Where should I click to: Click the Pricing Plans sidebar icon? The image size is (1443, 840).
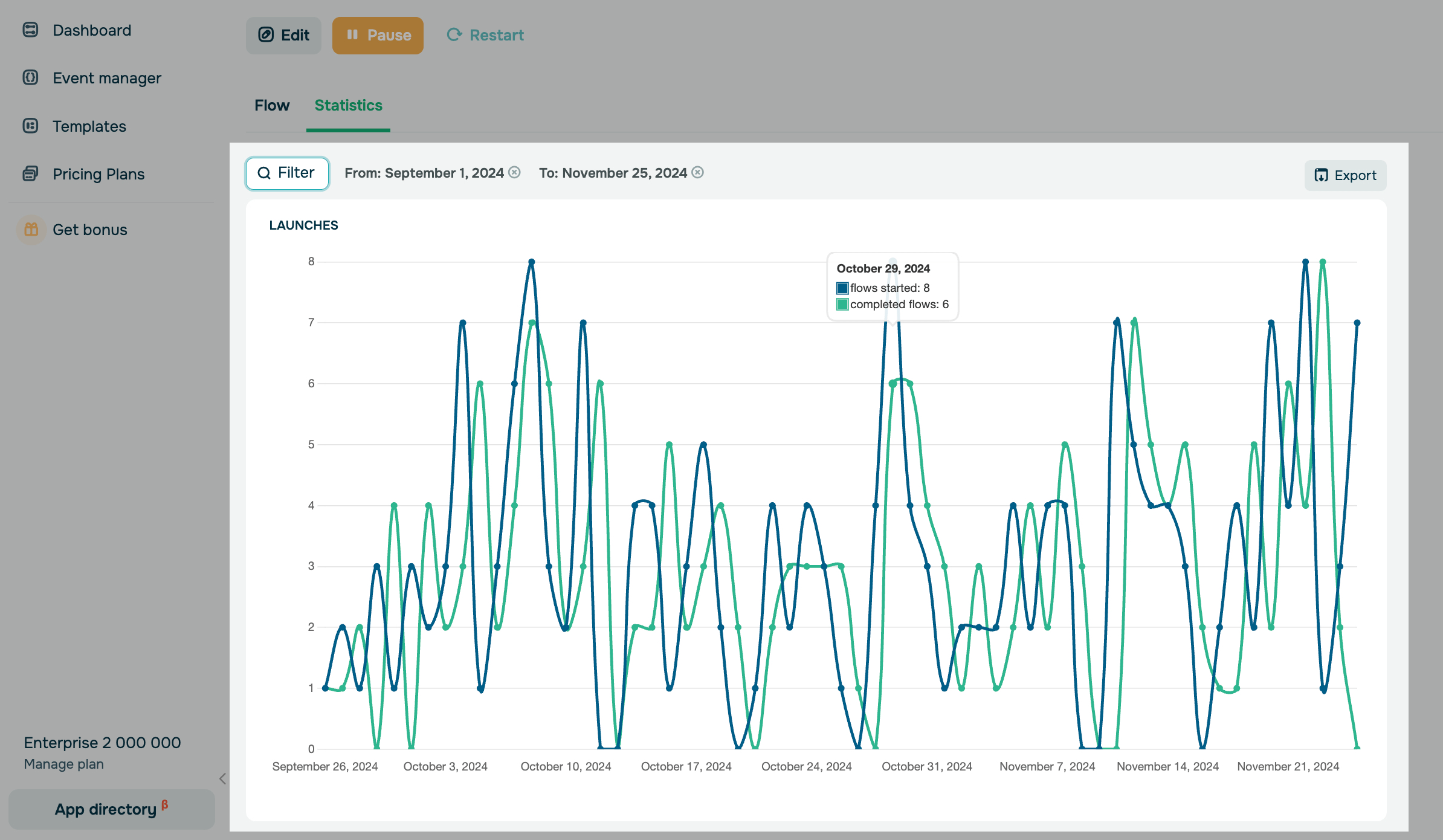click(30, 173)
